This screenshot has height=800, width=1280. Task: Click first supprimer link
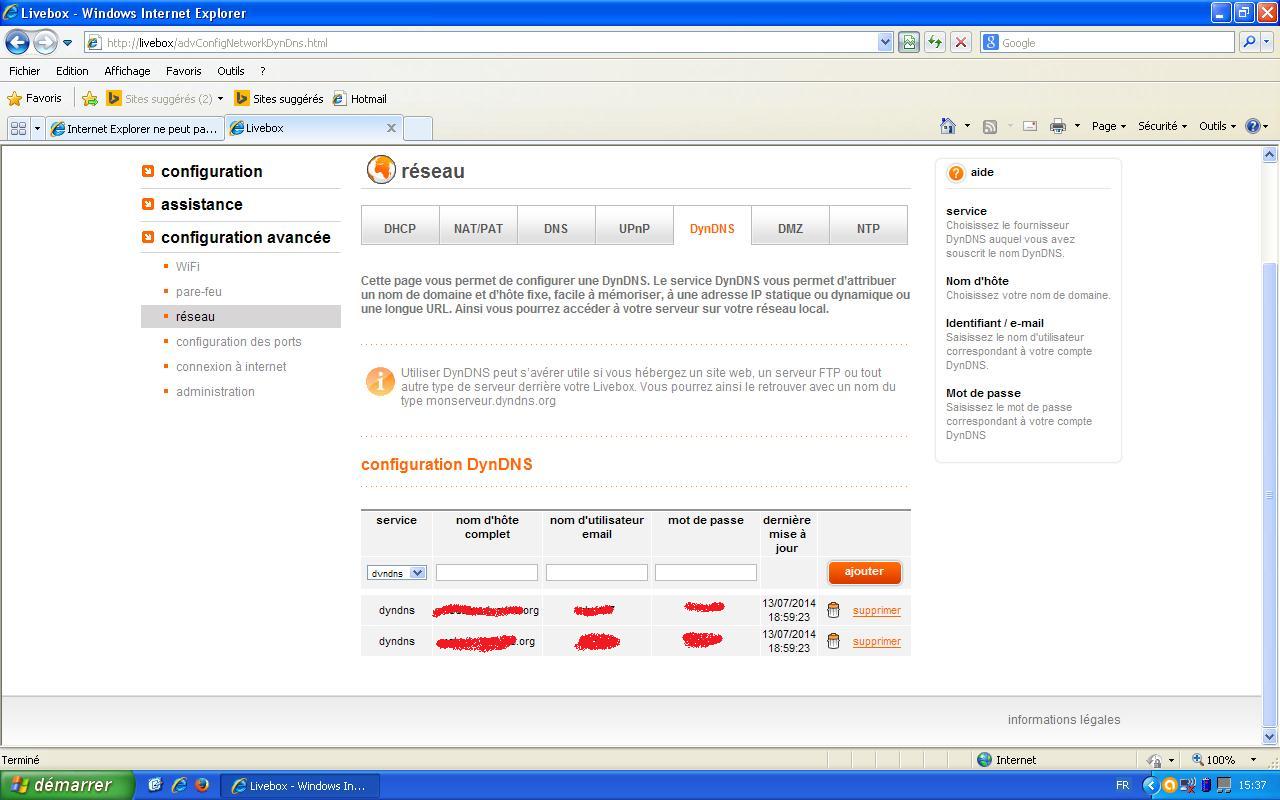[876, 610]
